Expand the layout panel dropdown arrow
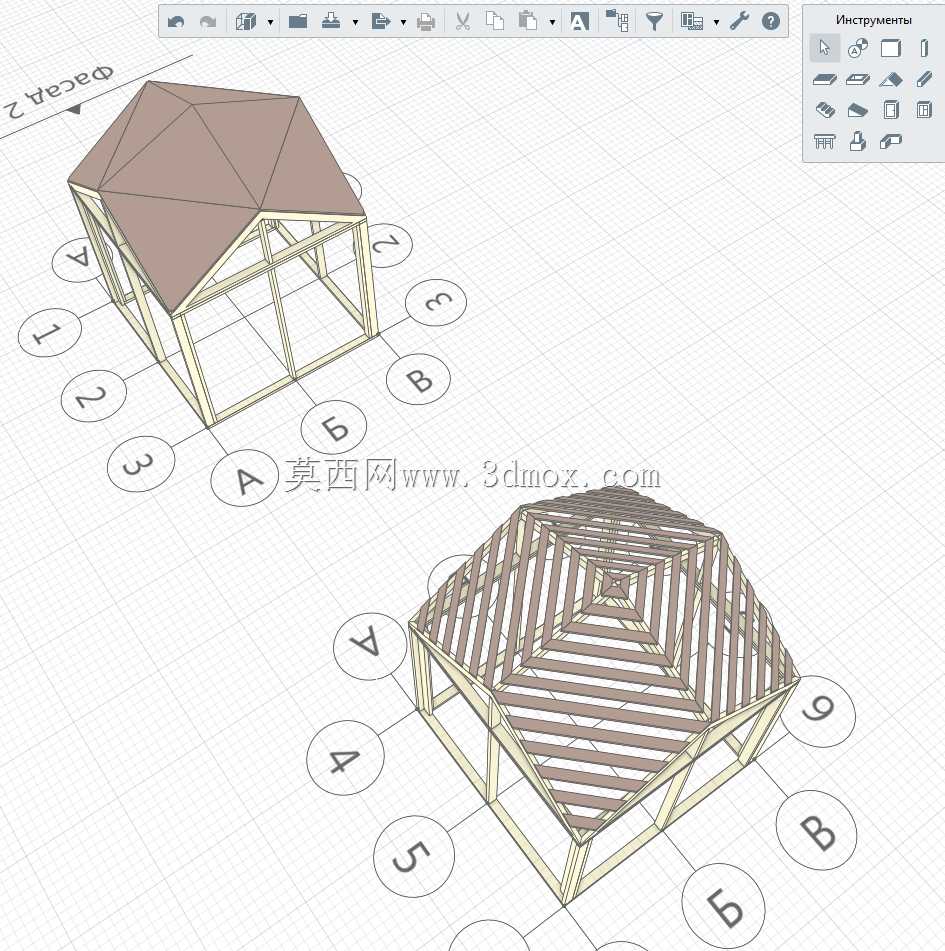Screen dimensions: 945x951 tap(716, 22)
